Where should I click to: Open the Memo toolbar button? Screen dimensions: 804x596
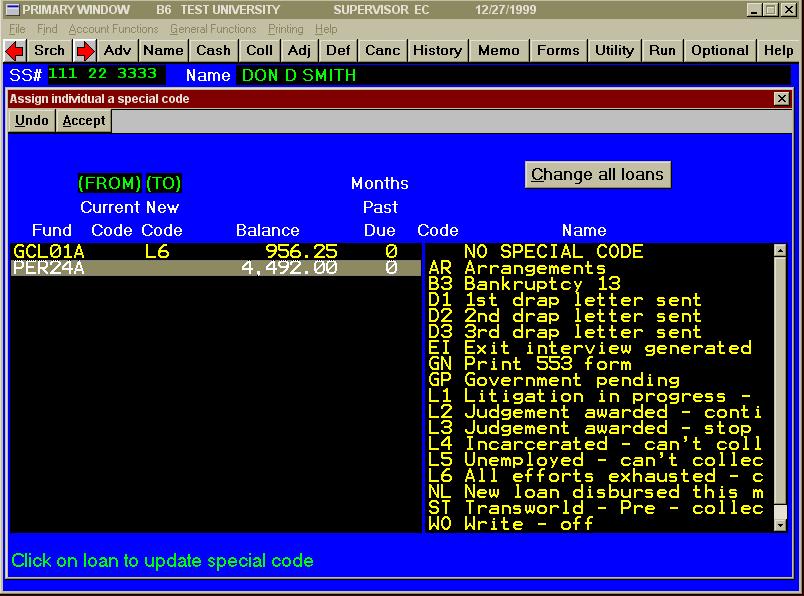coord(499,50)
